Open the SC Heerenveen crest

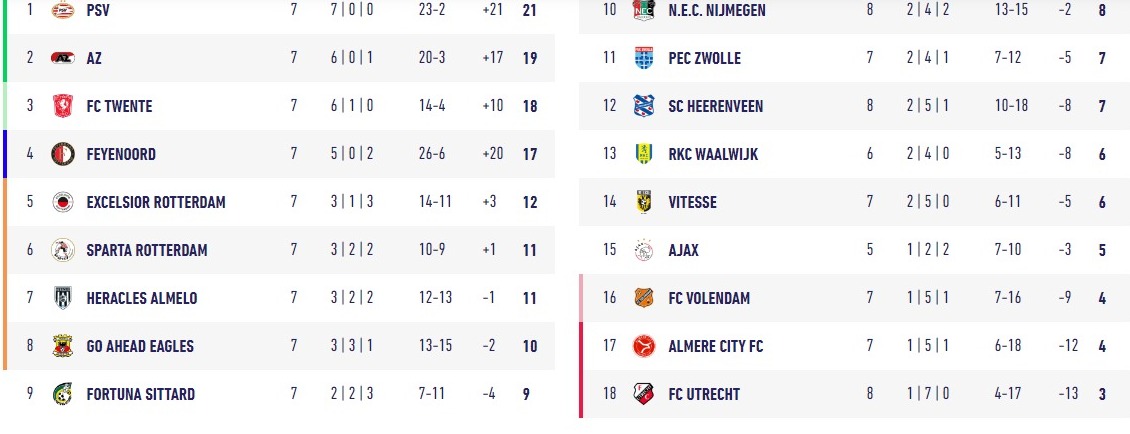[644, 106]
